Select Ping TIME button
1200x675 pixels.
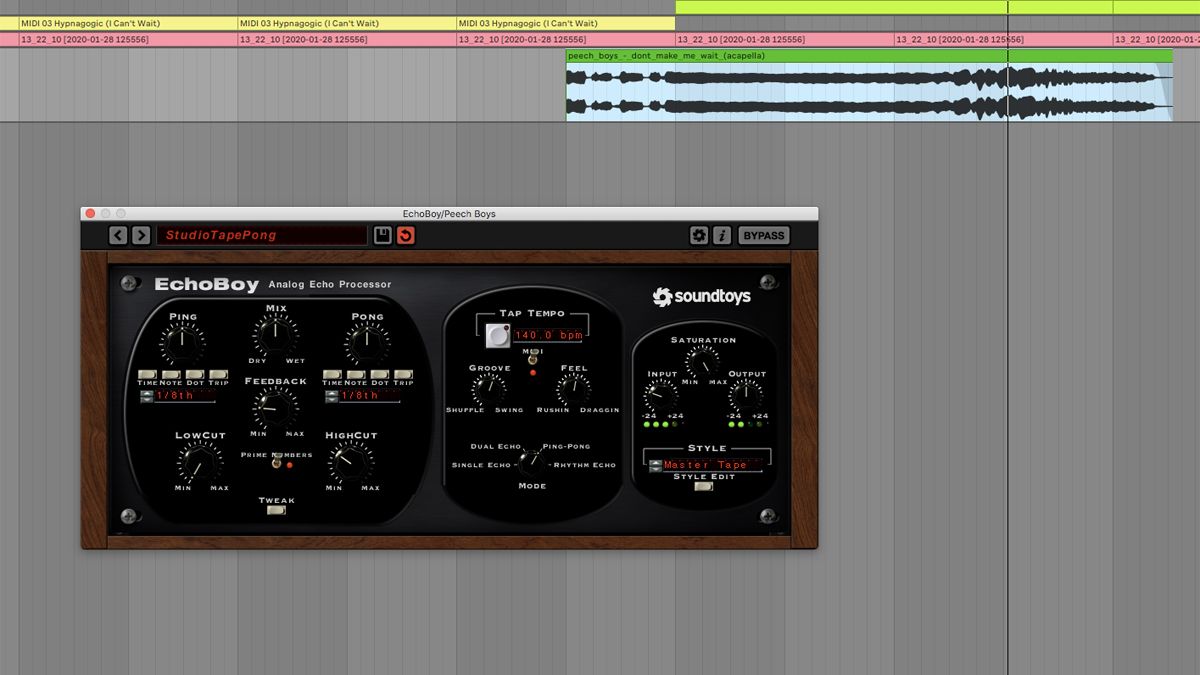148,374
